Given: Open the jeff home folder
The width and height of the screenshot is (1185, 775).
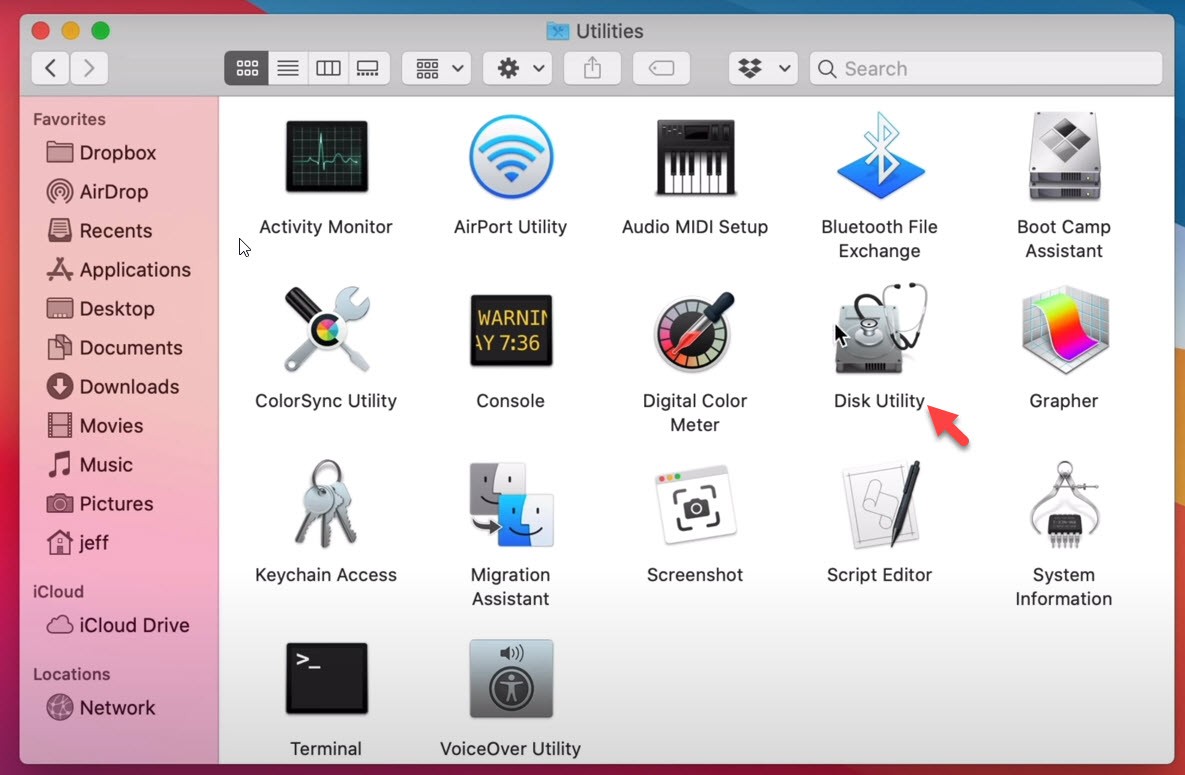Looking at the screenshot, I should pyautogui.click(x=77, y=543).
